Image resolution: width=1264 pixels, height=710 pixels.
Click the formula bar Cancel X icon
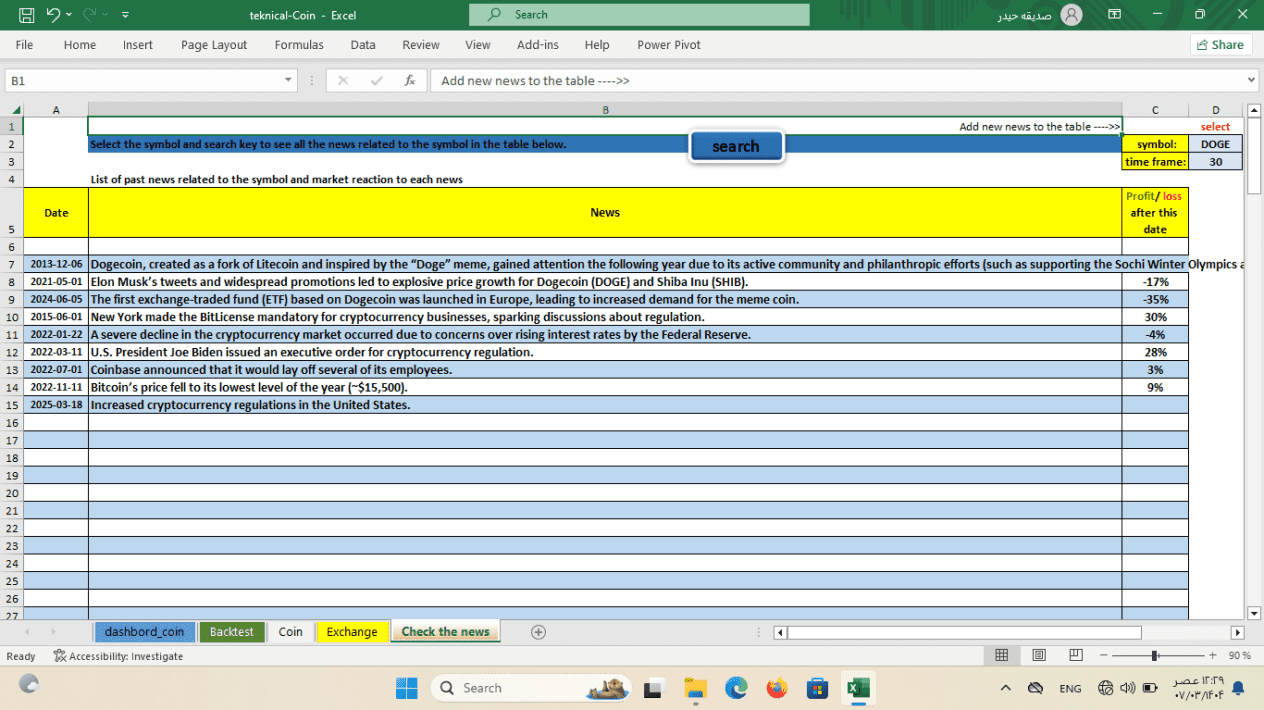click(x=343, y=81)
